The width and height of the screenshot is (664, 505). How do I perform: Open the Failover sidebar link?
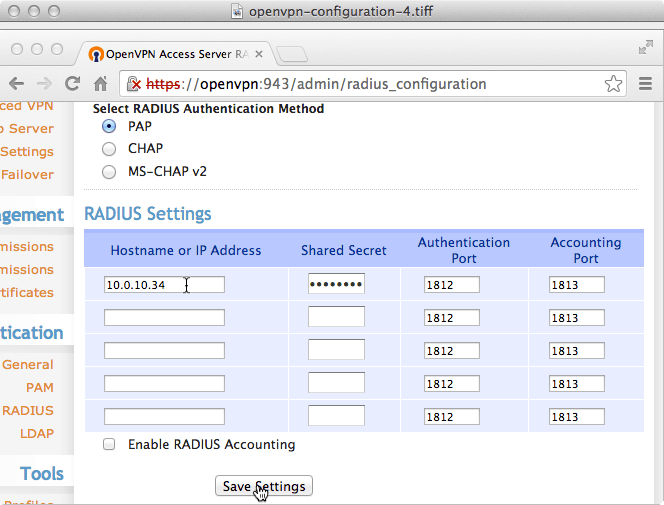27,174
